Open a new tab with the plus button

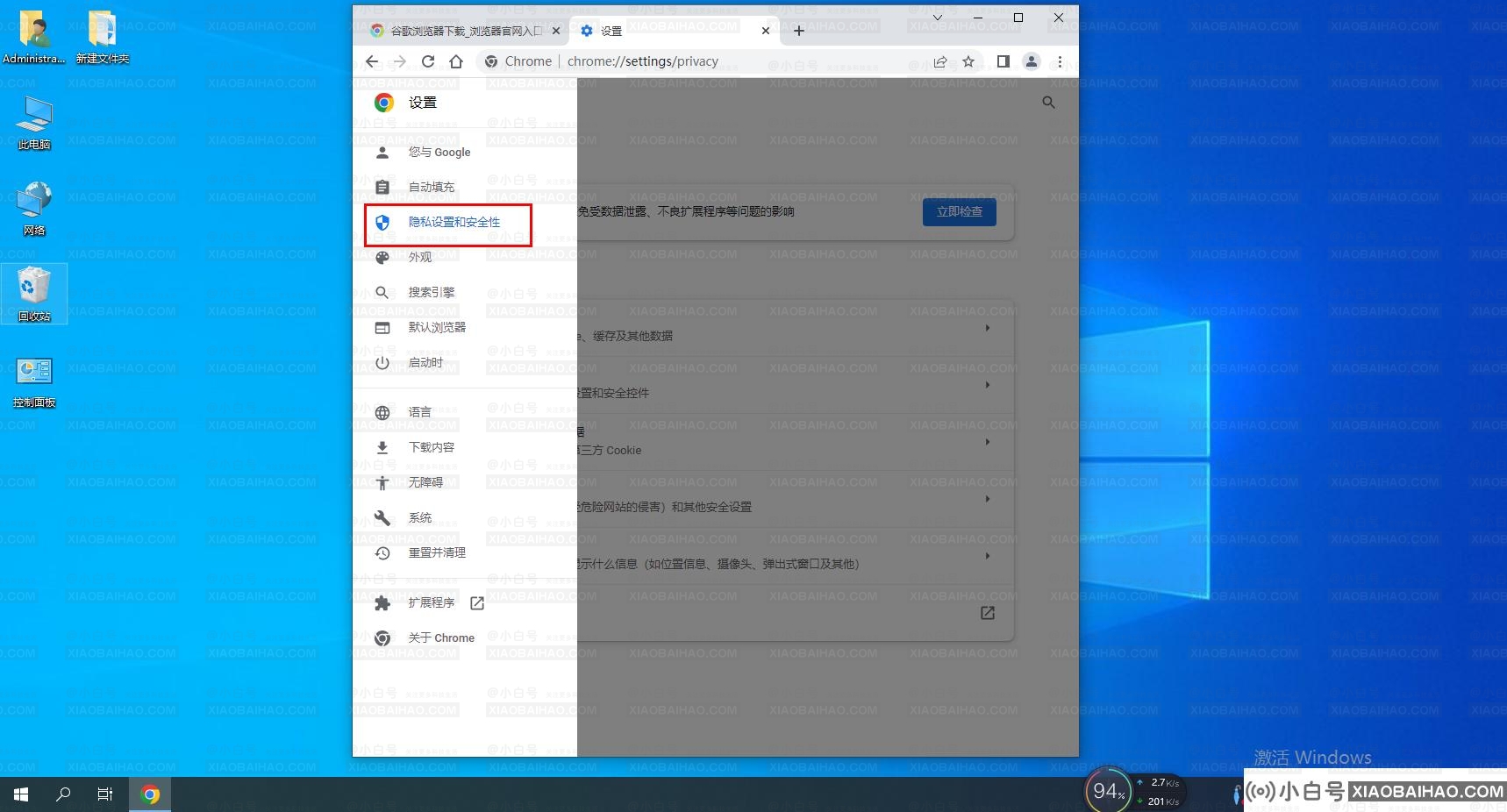(799, 31)
